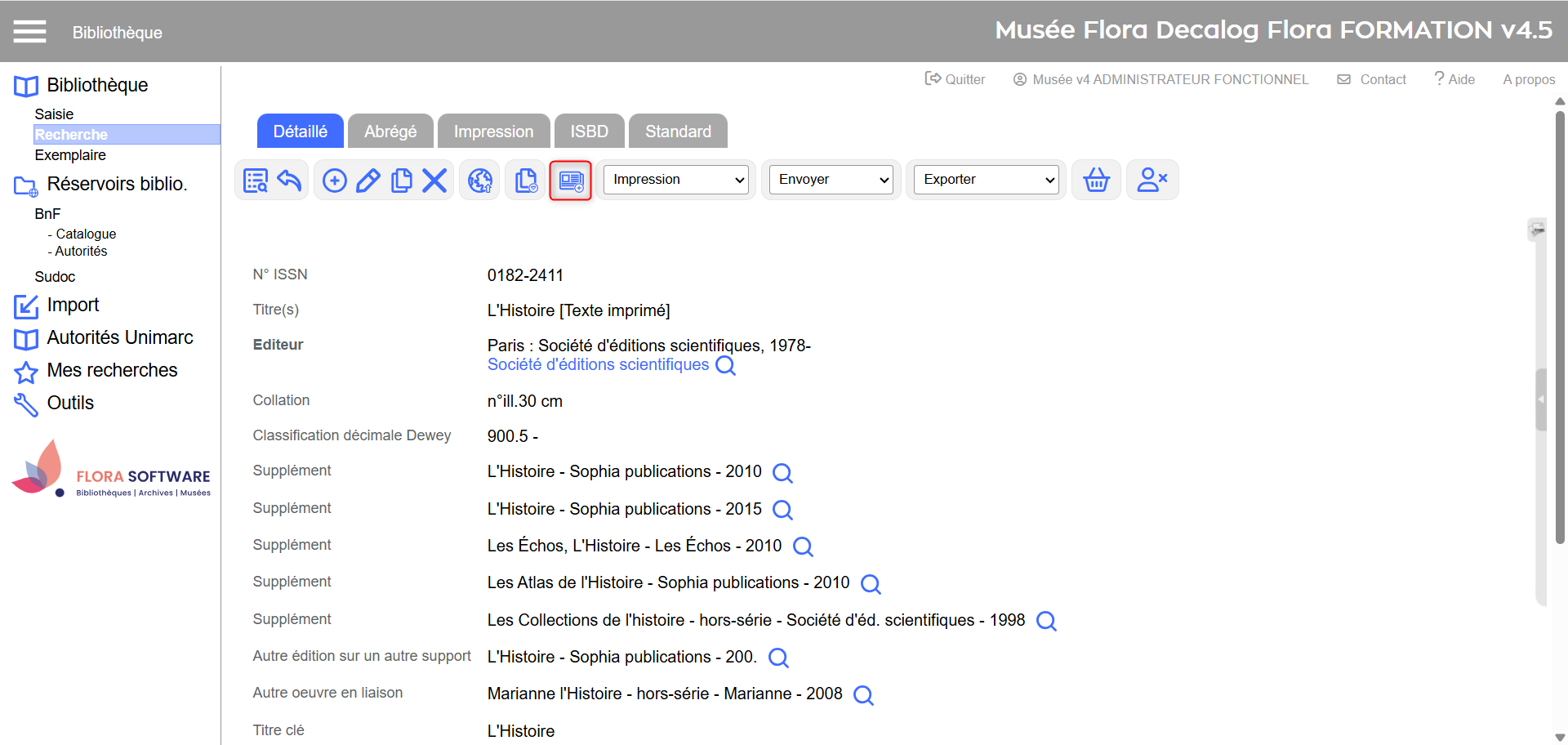1568x745 pixels.
Task: Click the red-highlighted newspaper icon
Action: click(x=571, y=180)
